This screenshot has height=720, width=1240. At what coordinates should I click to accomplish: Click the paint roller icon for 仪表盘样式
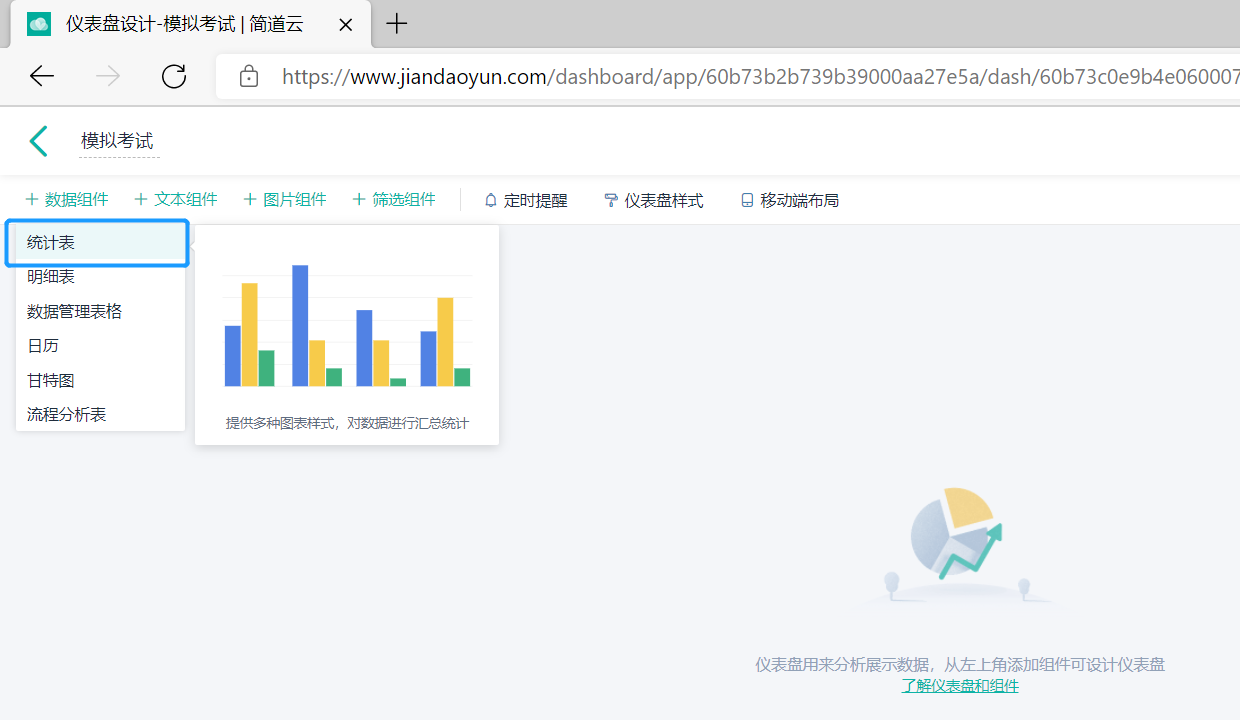611,200
